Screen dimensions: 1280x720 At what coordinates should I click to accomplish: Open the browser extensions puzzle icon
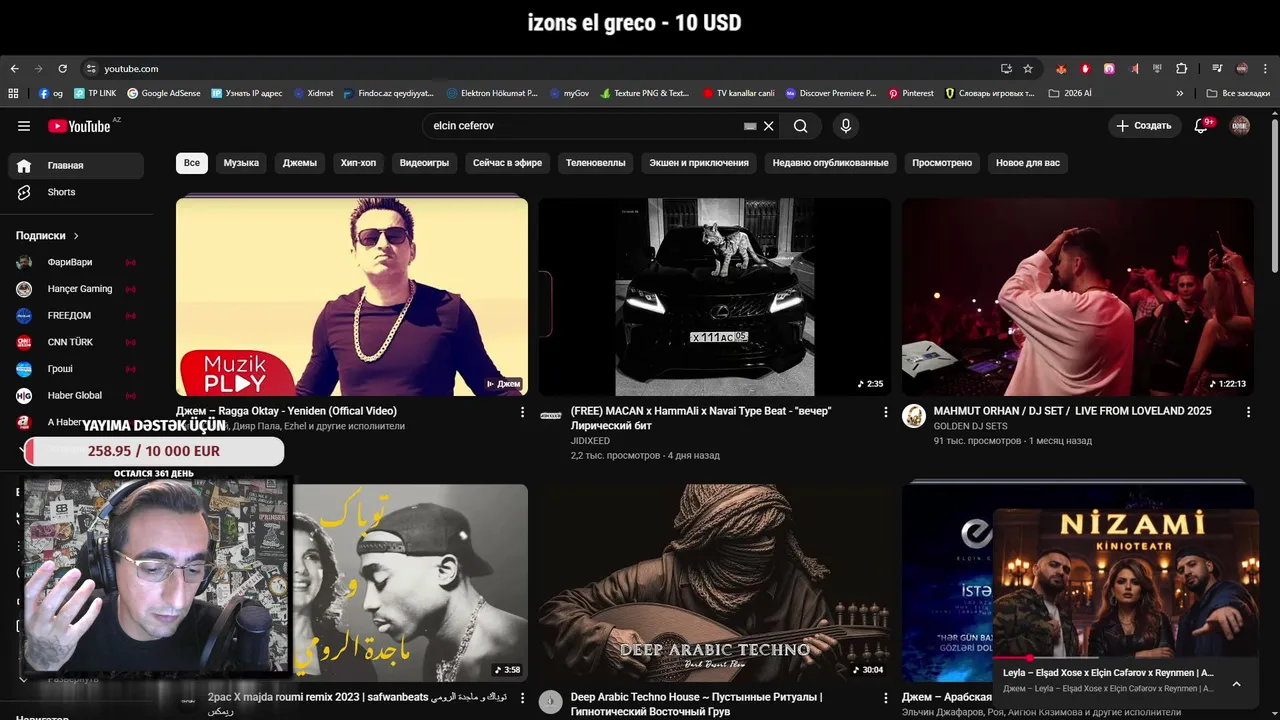(x=1182, y=69)
